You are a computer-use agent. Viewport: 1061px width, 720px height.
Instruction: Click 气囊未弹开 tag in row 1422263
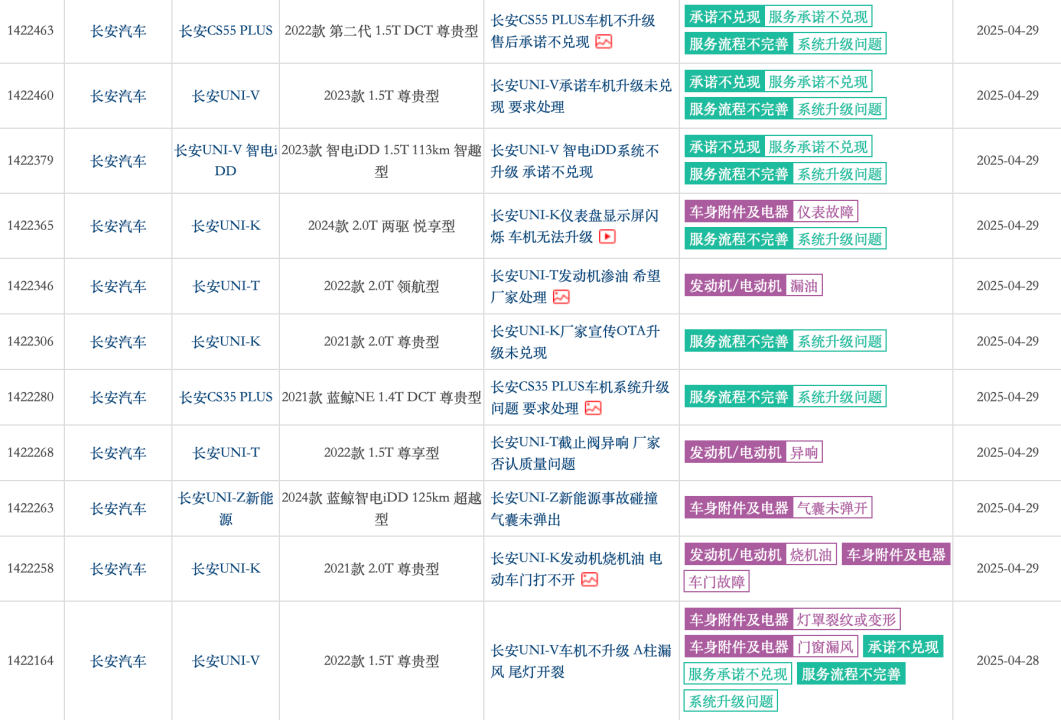(832, 508)
